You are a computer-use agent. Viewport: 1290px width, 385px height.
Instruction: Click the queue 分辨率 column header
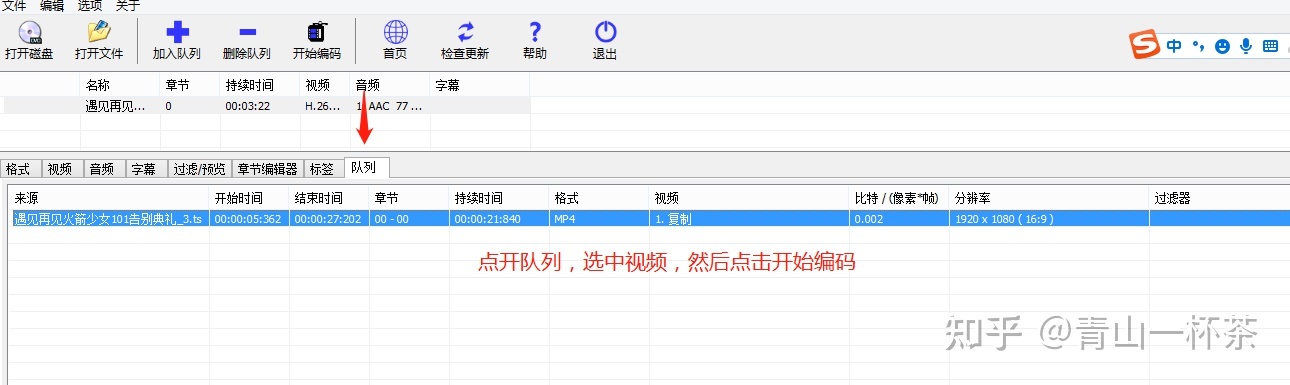(x=1049, y=198)
